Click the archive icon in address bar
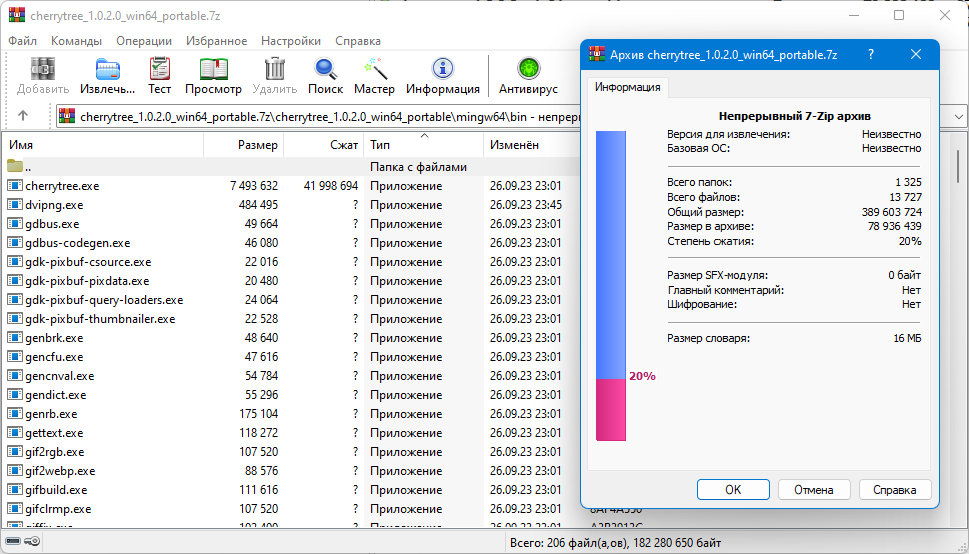 67,116
